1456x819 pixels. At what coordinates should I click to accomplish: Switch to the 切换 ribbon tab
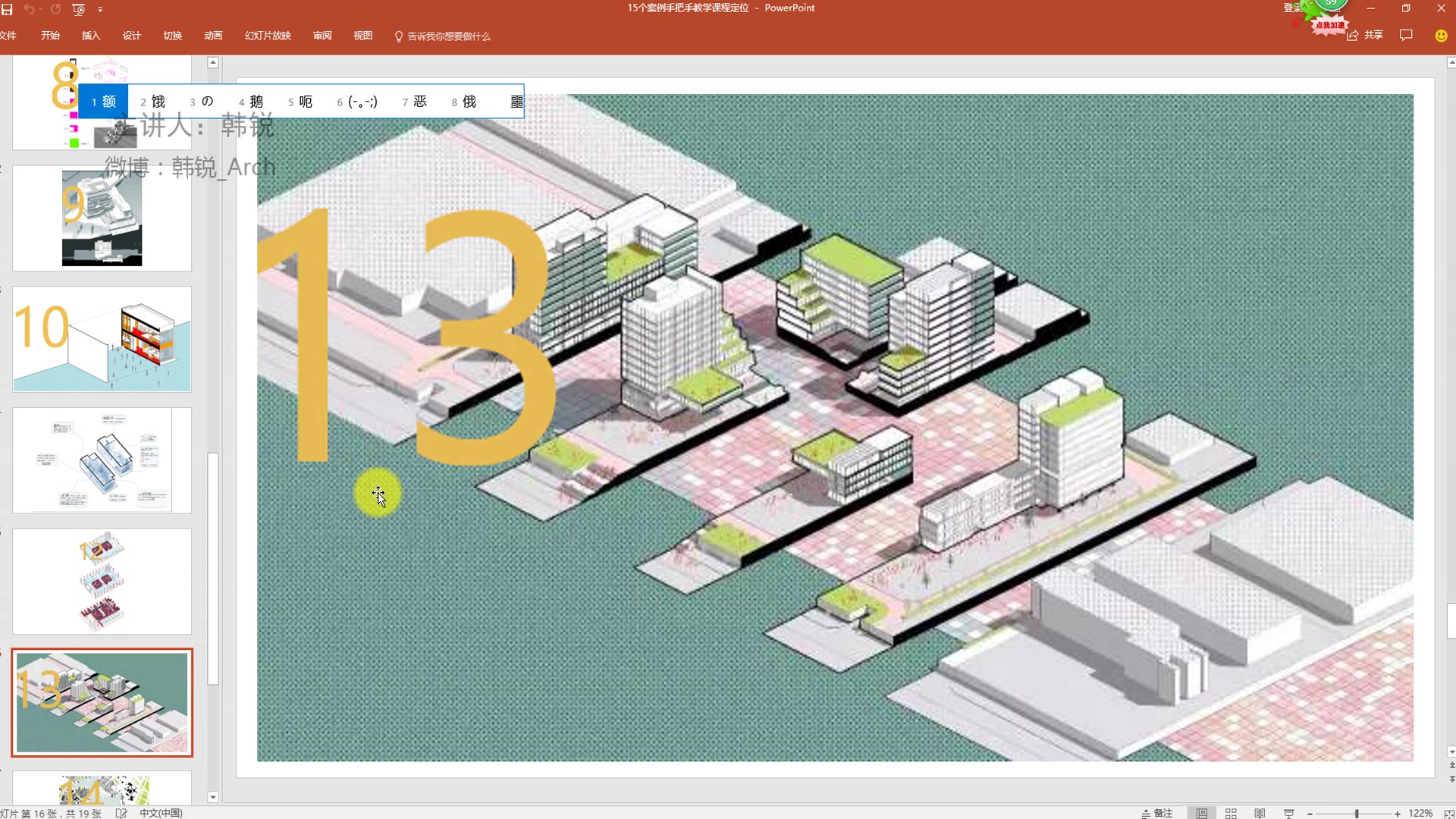[173, 36]
